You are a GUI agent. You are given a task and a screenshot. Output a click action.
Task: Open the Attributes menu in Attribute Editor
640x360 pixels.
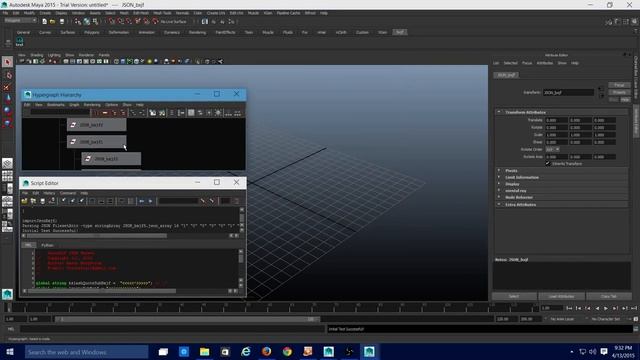545,63
